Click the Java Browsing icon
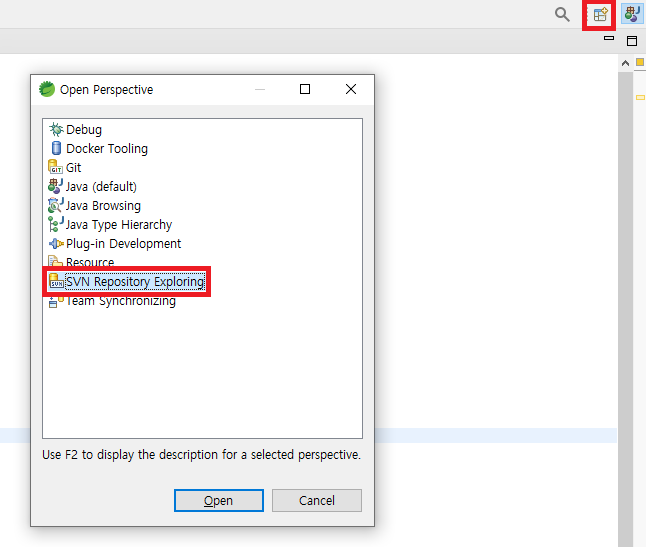646x547 pixels. [x=56, y=205]
